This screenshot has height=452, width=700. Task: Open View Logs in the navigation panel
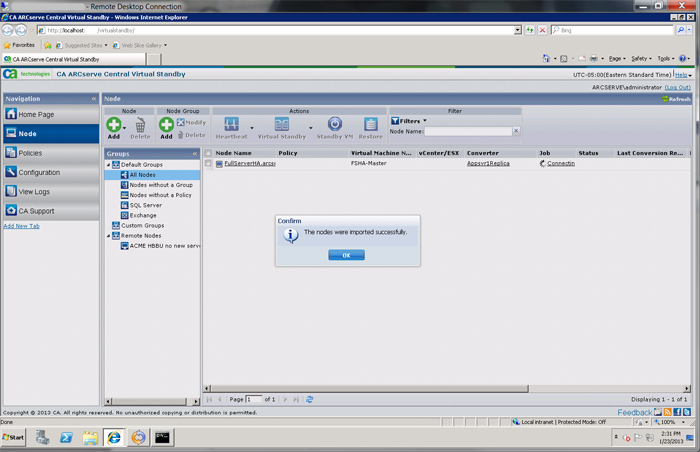(51, 192)
